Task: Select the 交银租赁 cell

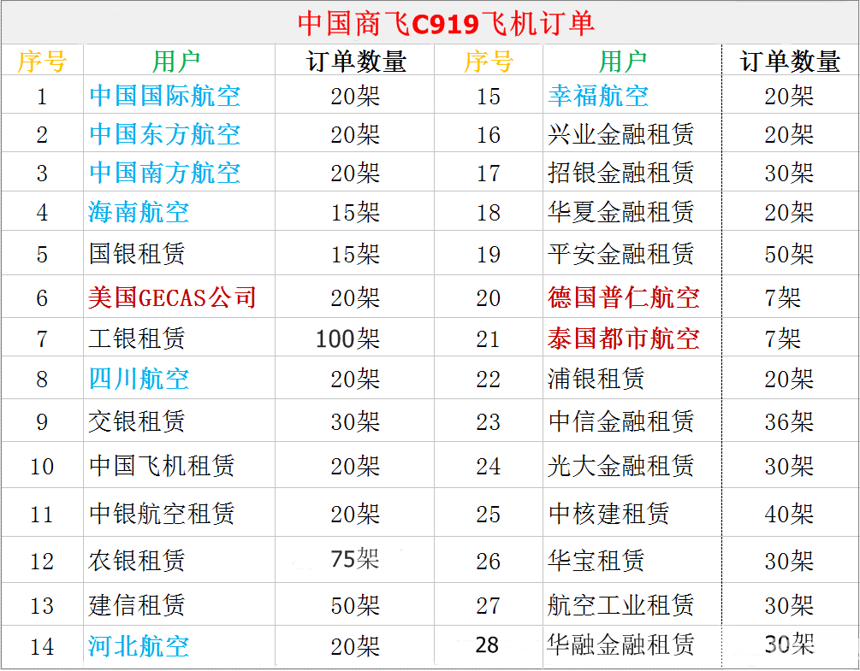Action: (179, 421)
